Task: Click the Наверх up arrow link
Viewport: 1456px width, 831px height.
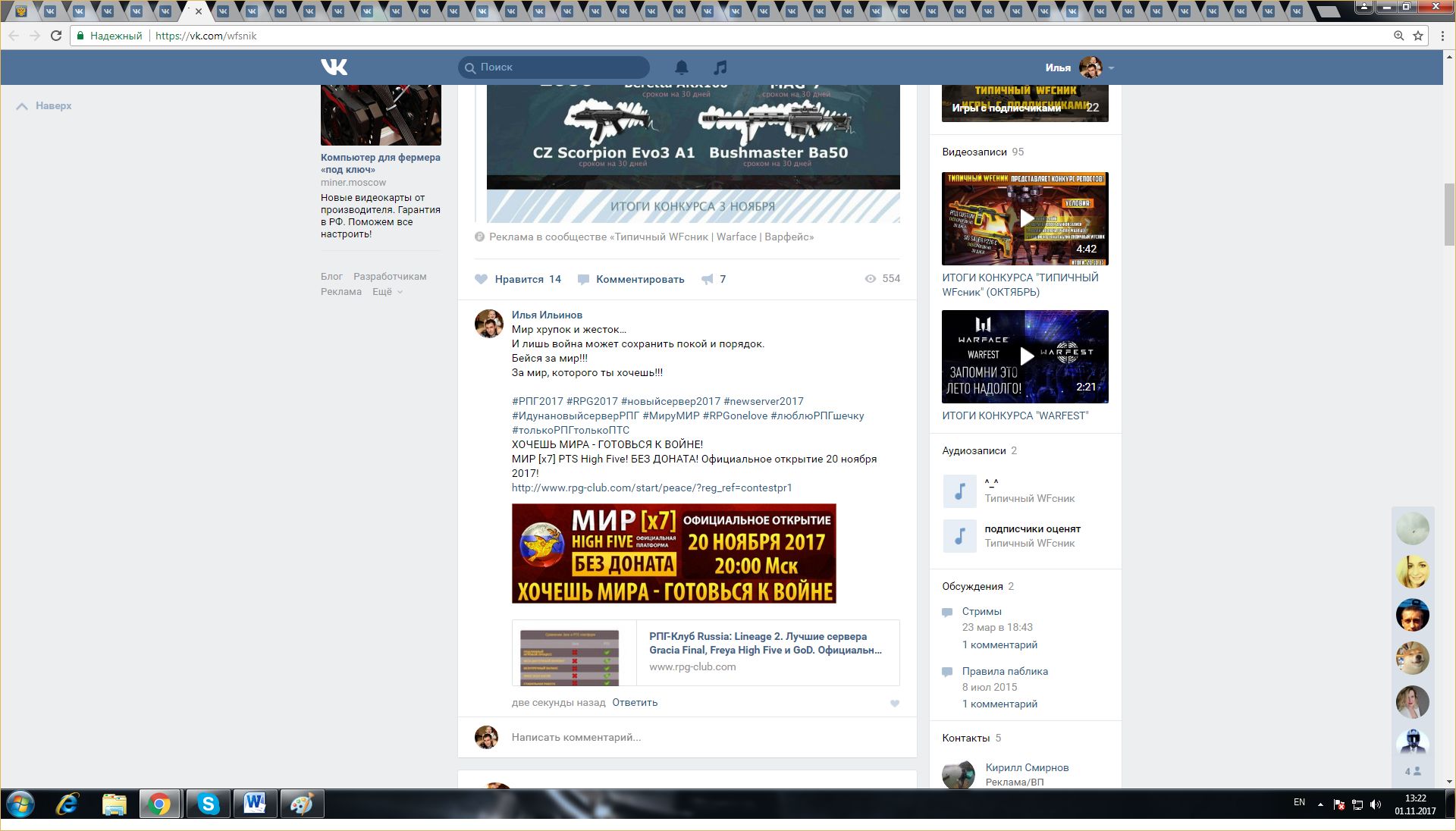Action: [x=44, y=106]
